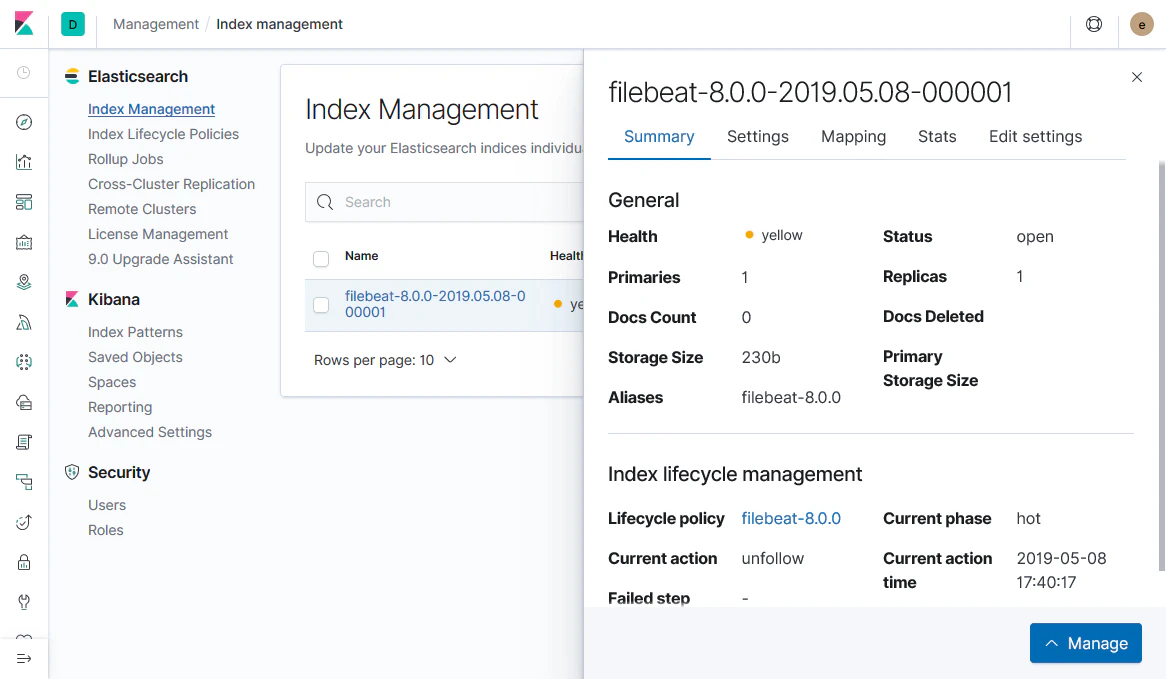Click the magnifier icon in index search
Viewport: 1166px width, 679px height.
click(325, 202)
